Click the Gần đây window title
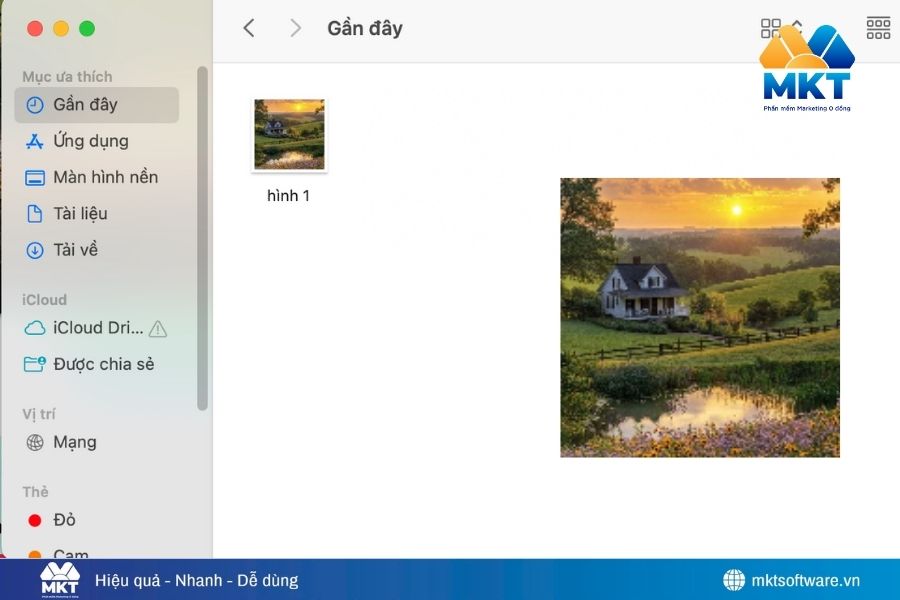This screenshot has width=900, height=600. pos(364,28)
